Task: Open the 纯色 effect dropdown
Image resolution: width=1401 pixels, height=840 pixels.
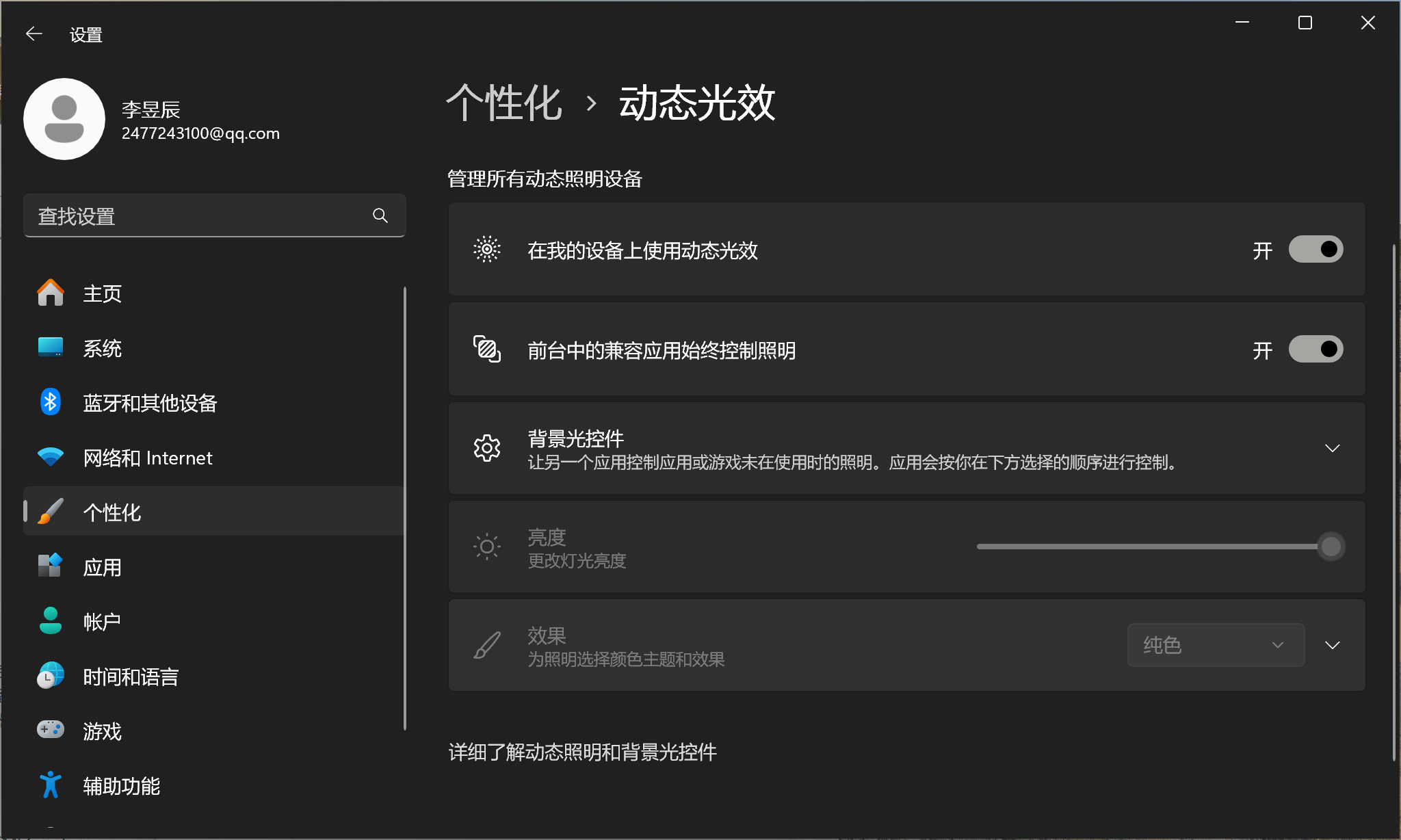Action: click(x=1215, y=645)
